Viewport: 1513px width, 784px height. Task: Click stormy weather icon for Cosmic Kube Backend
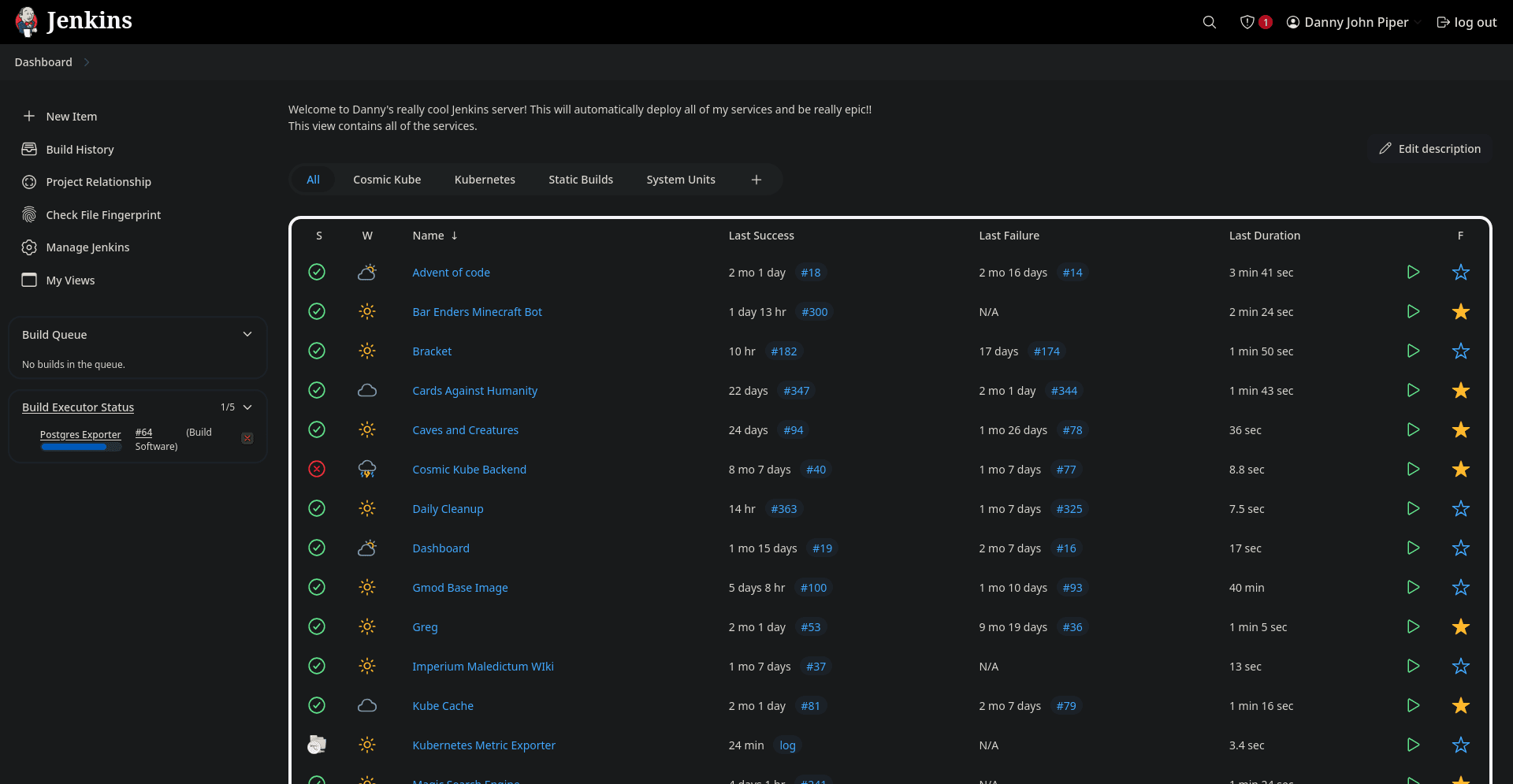367,469
